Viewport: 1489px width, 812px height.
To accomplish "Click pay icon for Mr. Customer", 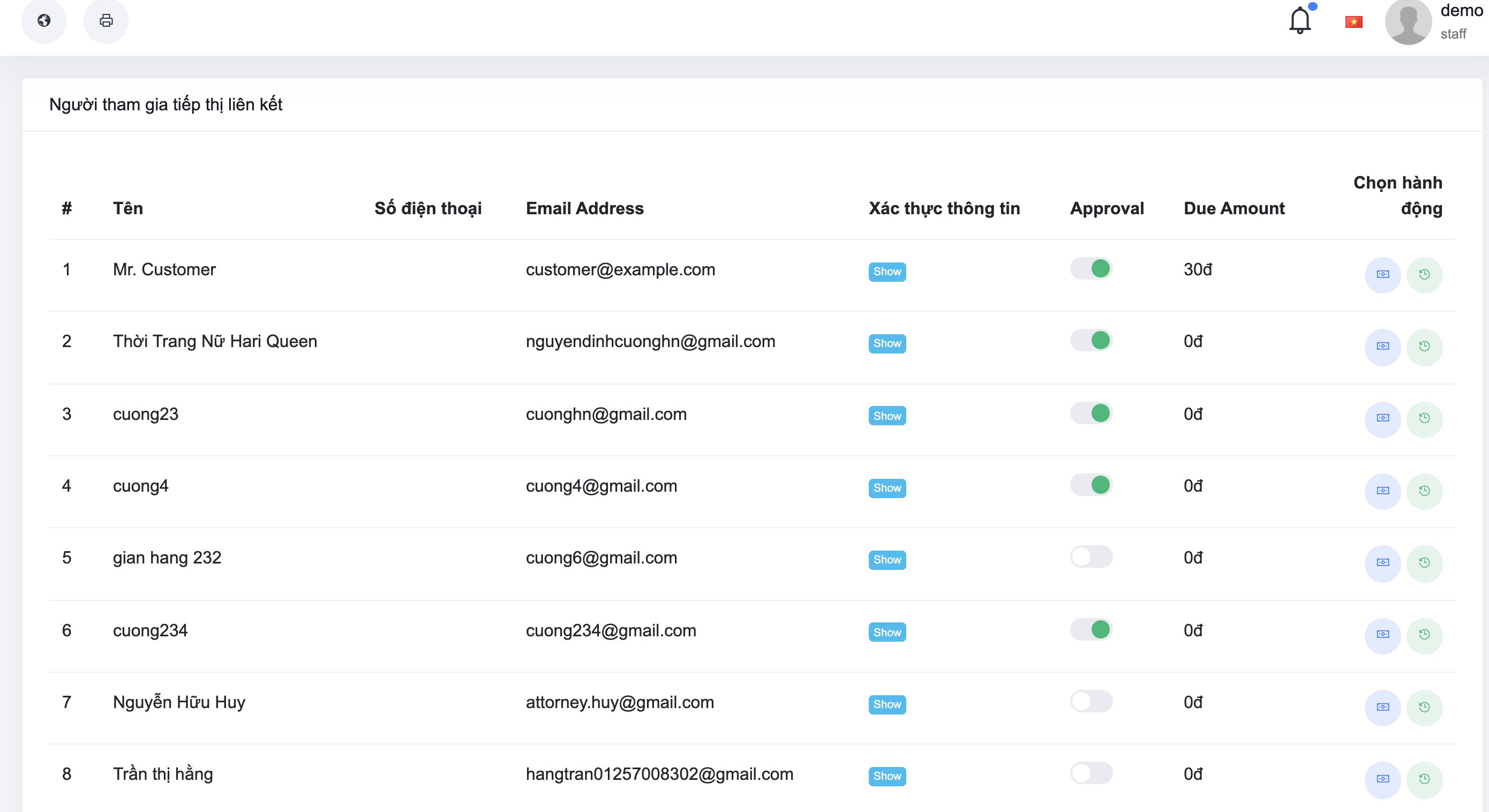I will 1382,275.
